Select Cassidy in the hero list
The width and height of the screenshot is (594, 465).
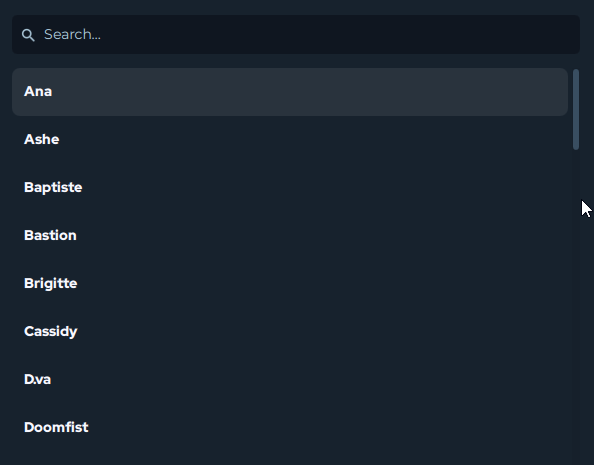(x=290, y=332)
